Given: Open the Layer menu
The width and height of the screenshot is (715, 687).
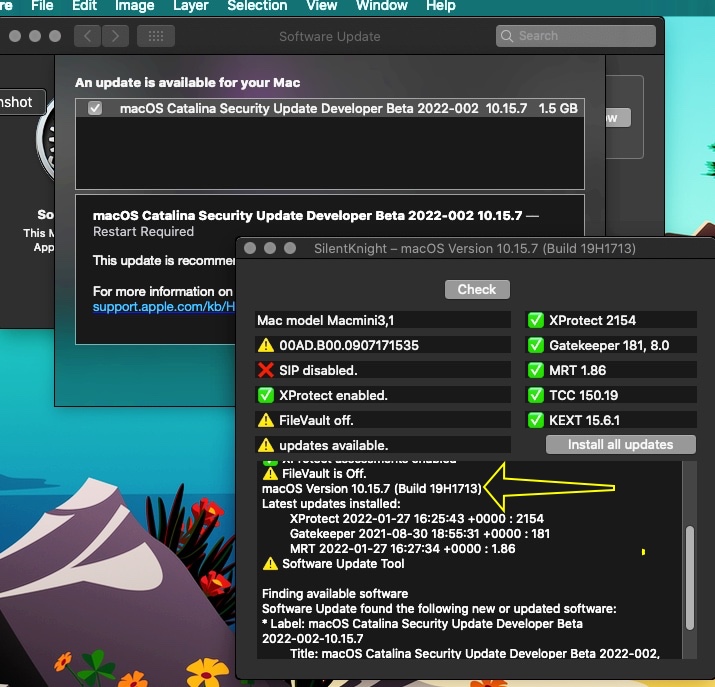Looking at the screenshot, I should click(x=191, y=5).
